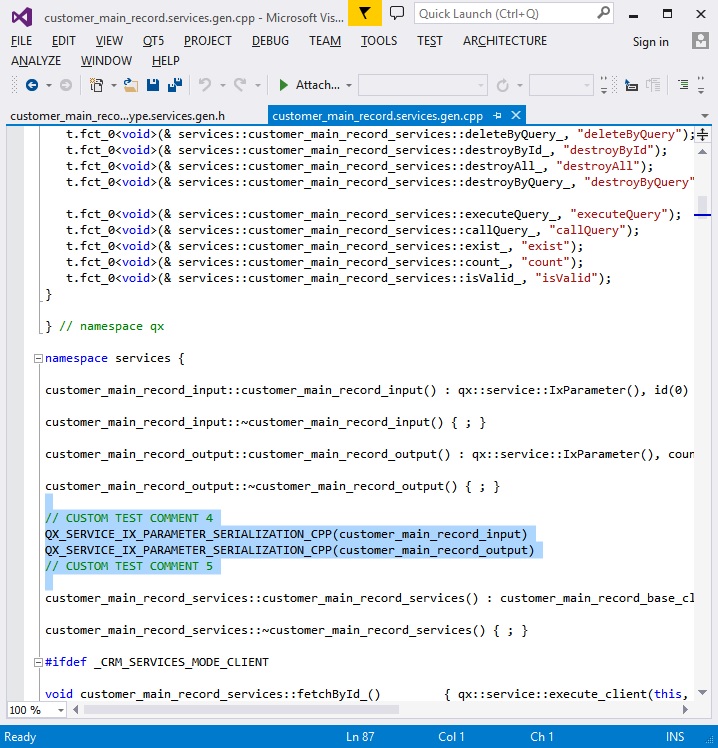The width and height of the screenshot is (718, 748).
Task: Open the HELP menu
Action: click(166, 61)
